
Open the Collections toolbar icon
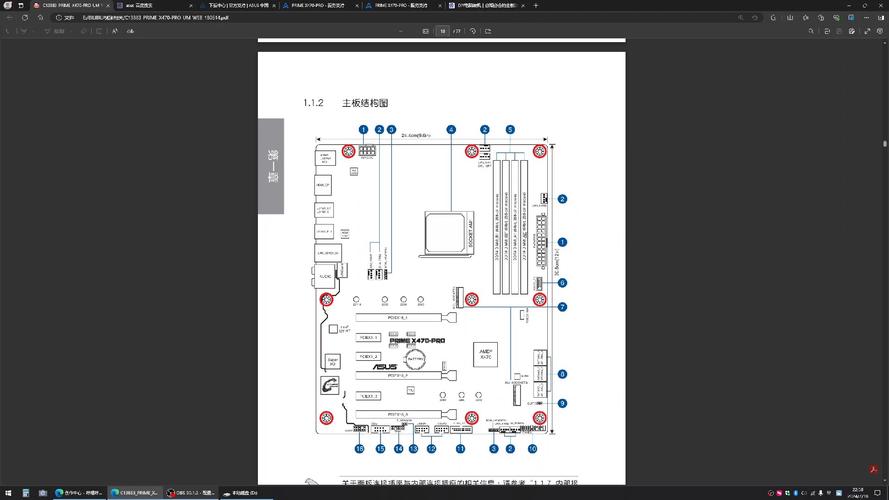(x=820, y=18)
